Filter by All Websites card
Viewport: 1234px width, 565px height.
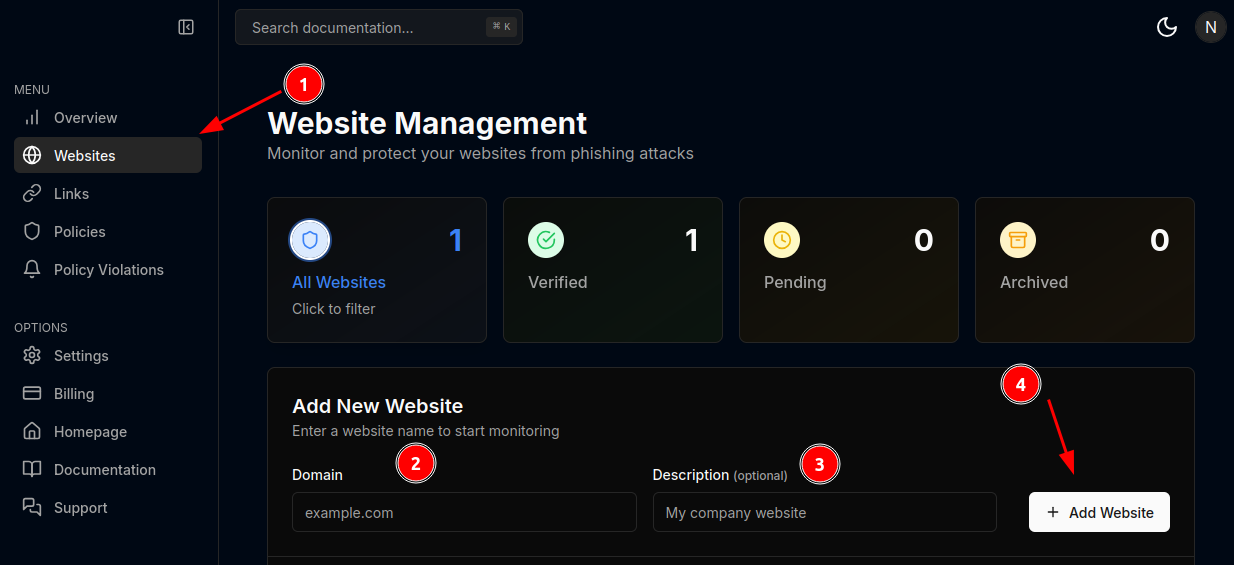[377, 270]
